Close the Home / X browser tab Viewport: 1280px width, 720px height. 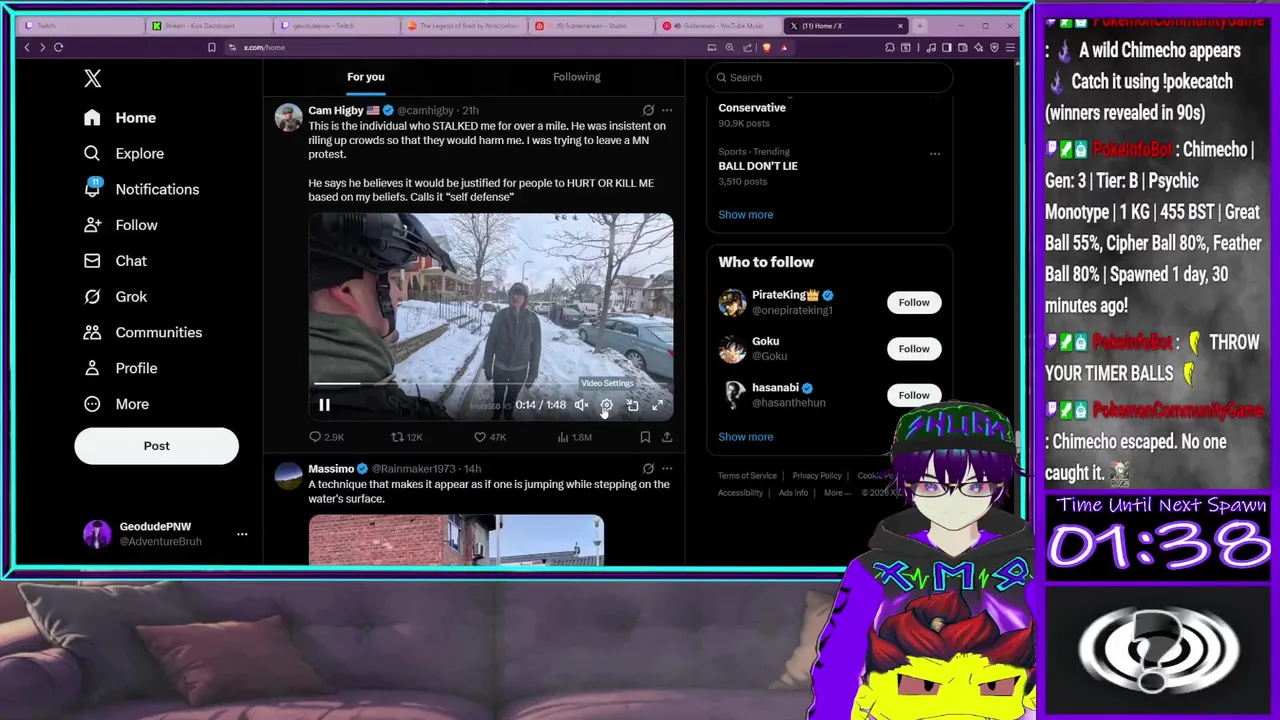coord(900,26)
